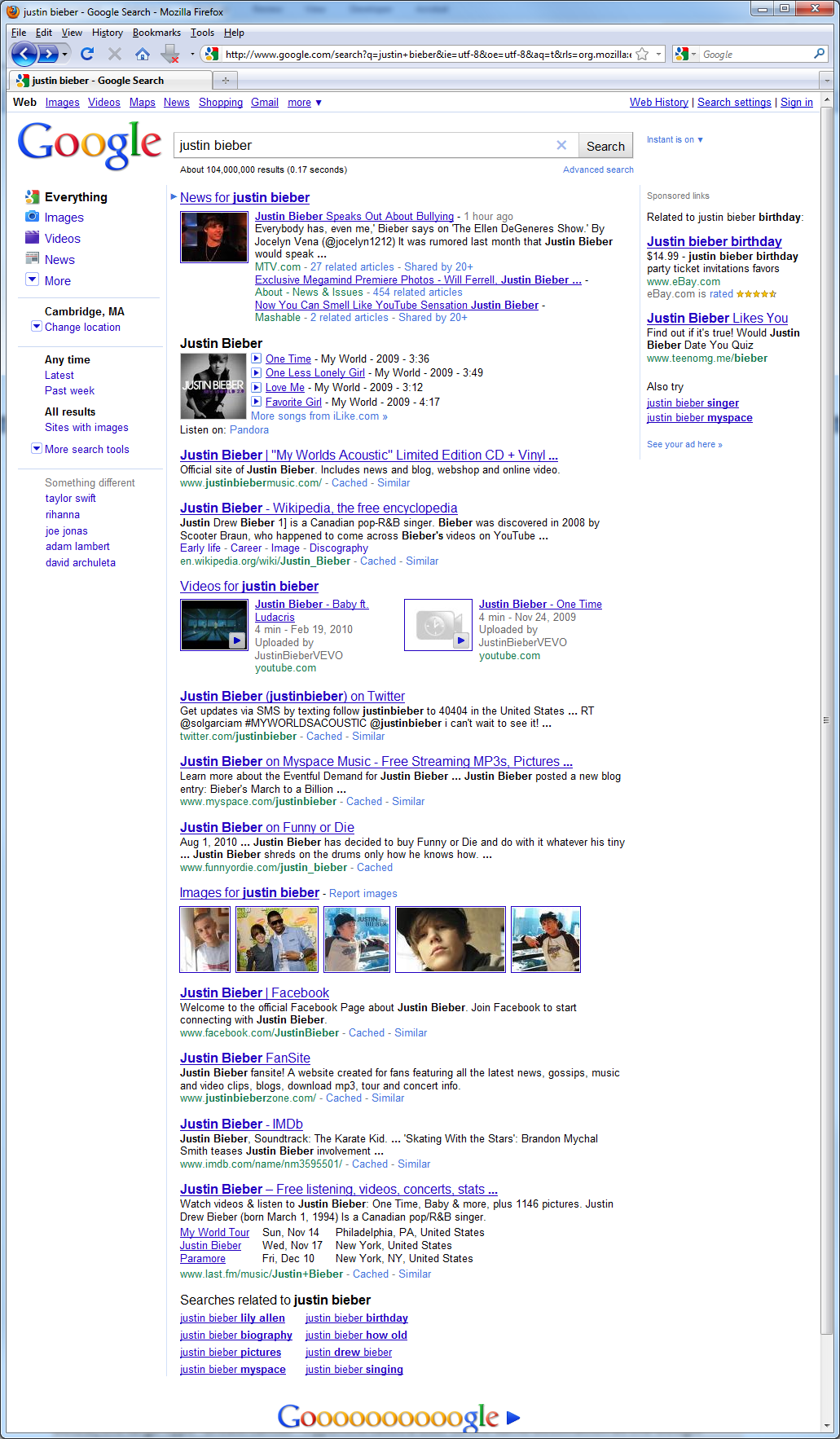Open the news story thumbnail image
This screenshot has width=840, height=1439.
pyautogui.click(x=214, y=236)
